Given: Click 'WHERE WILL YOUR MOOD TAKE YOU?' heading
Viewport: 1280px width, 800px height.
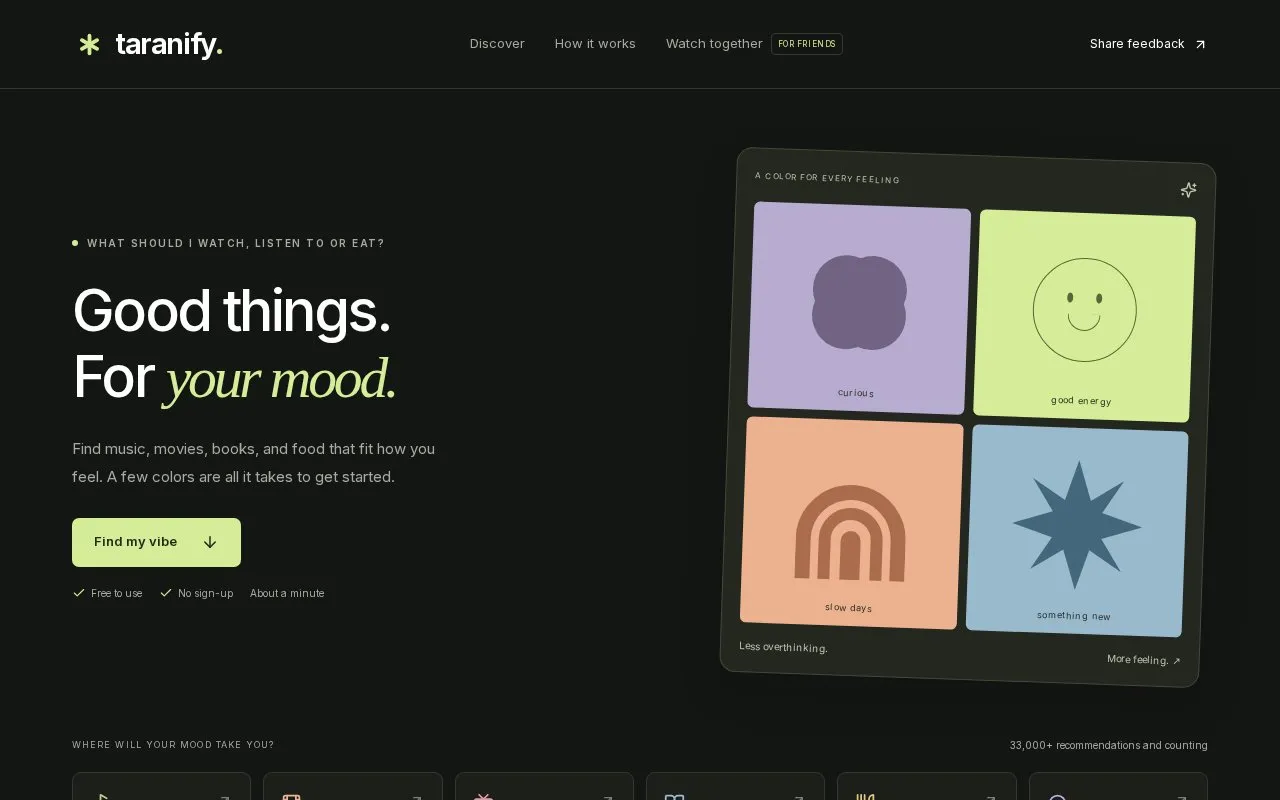Looking at the screenshot, I should (173, 745).
